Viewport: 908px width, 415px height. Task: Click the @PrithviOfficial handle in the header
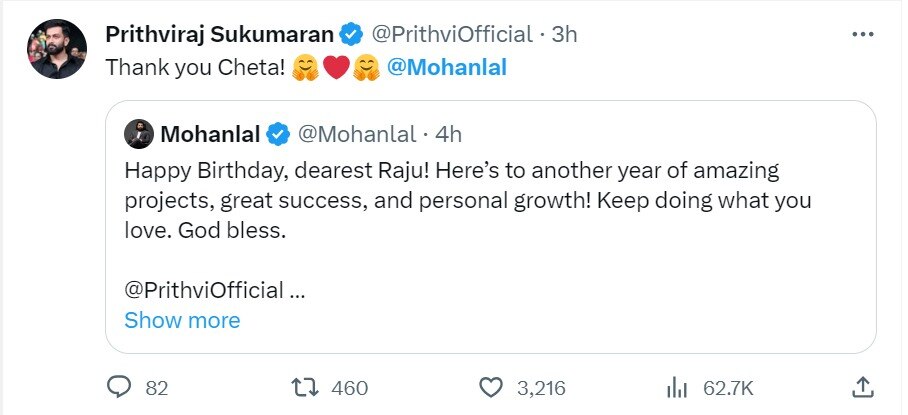pos(452,34)
